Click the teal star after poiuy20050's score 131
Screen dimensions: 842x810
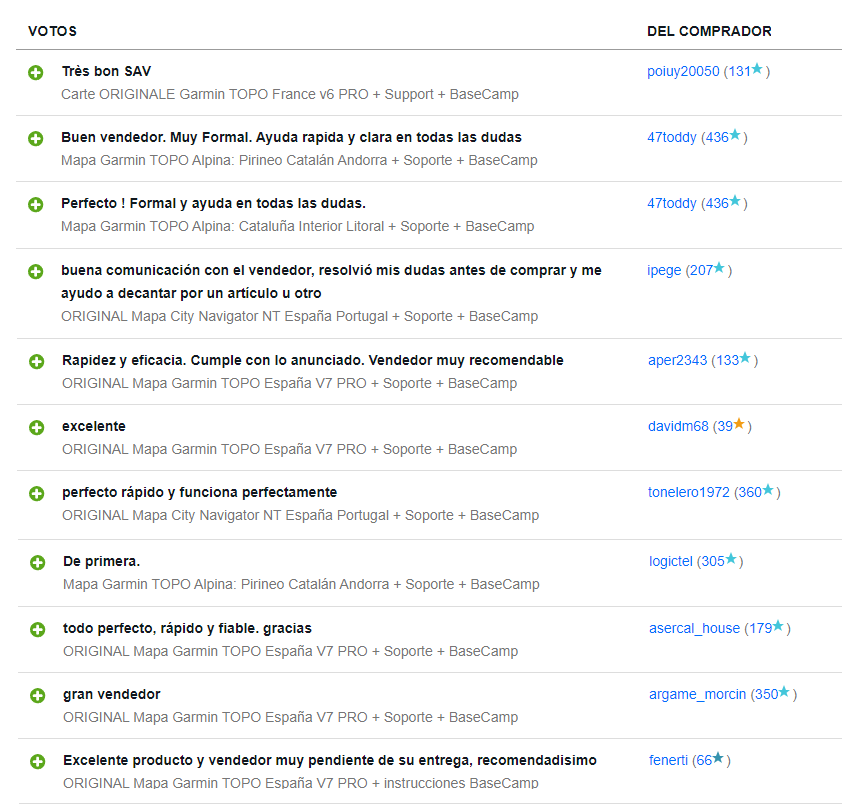[x=757, y=69]
